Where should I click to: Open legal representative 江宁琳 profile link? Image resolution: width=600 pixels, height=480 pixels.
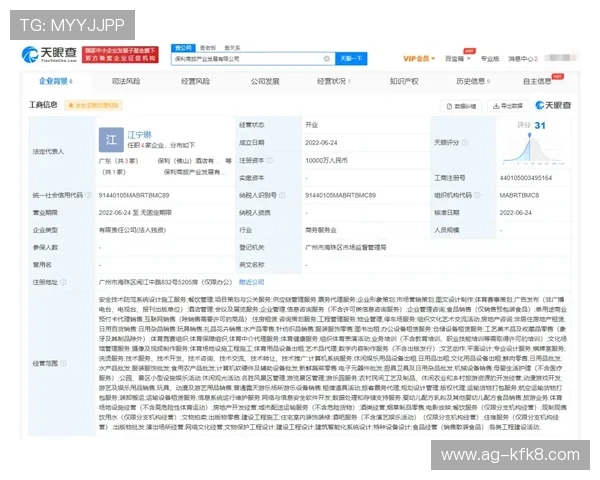139,135
